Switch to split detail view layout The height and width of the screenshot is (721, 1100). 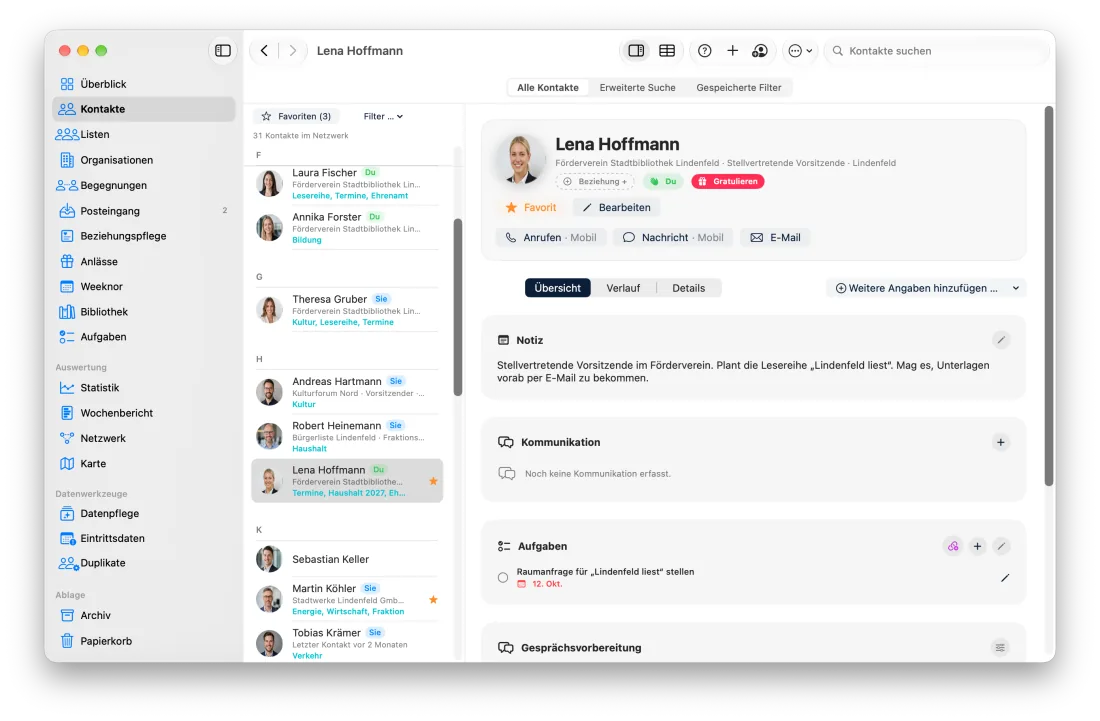[x=636, y=50]
